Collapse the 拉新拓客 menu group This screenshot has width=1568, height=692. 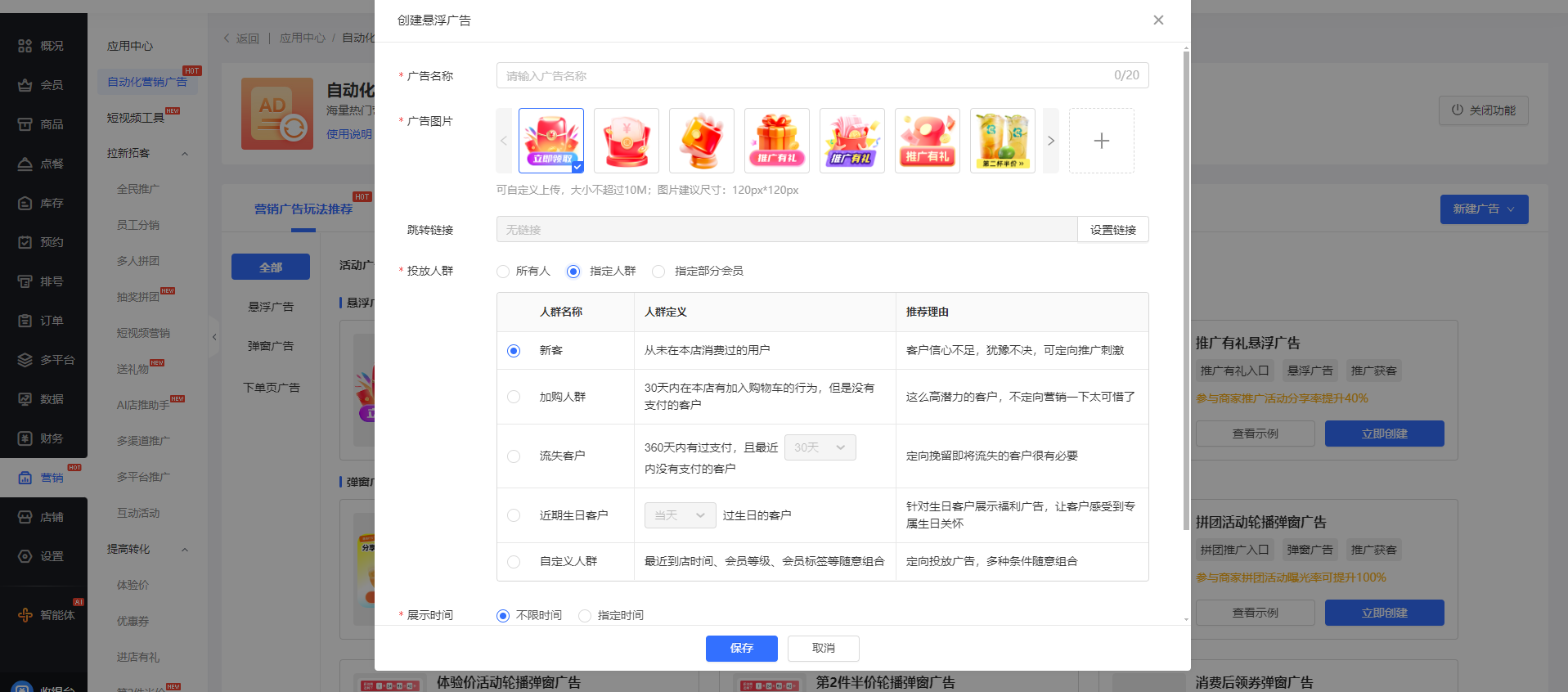[185, 154]
